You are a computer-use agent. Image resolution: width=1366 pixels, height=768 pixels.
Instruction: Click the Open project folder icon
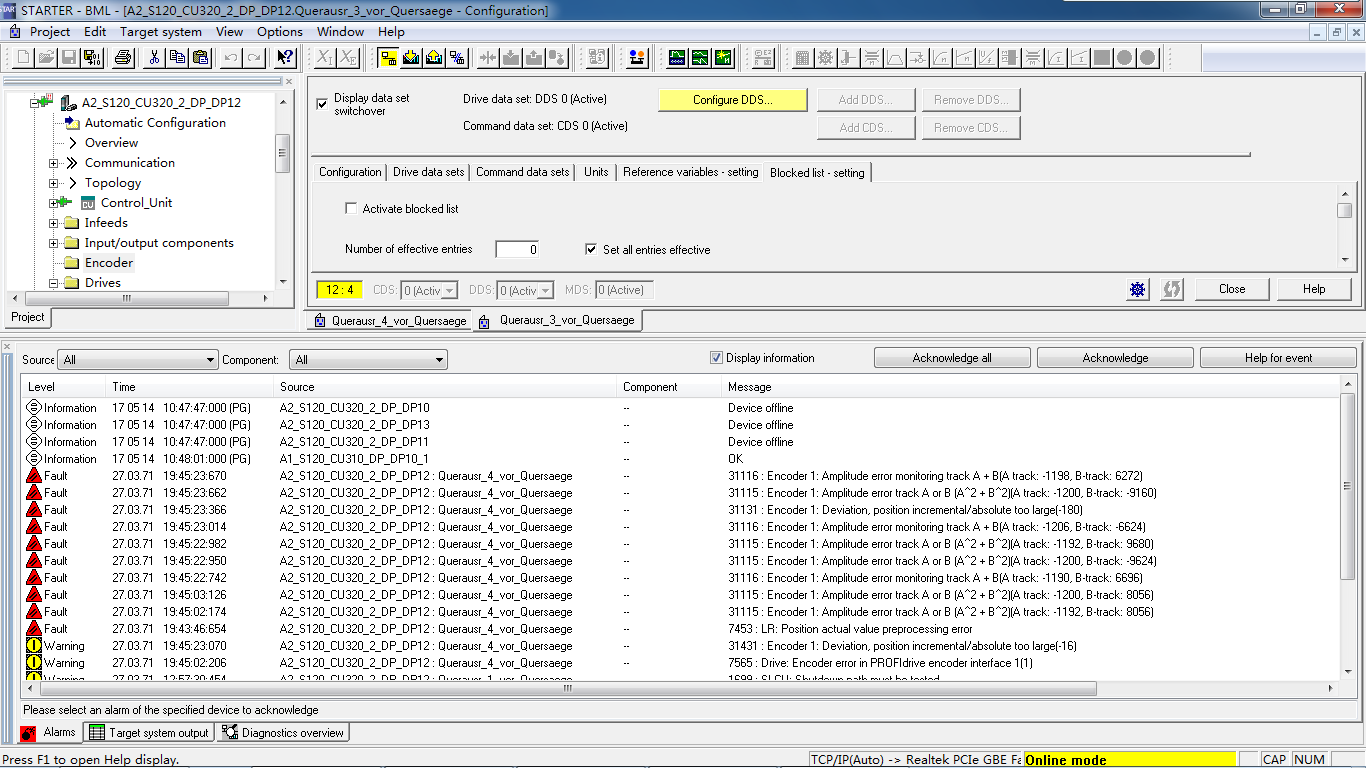click(x=46, y=57)
